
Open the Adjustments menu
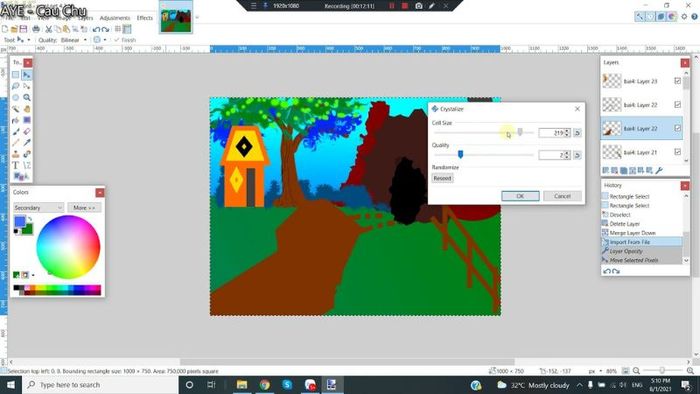coord(115,18)
